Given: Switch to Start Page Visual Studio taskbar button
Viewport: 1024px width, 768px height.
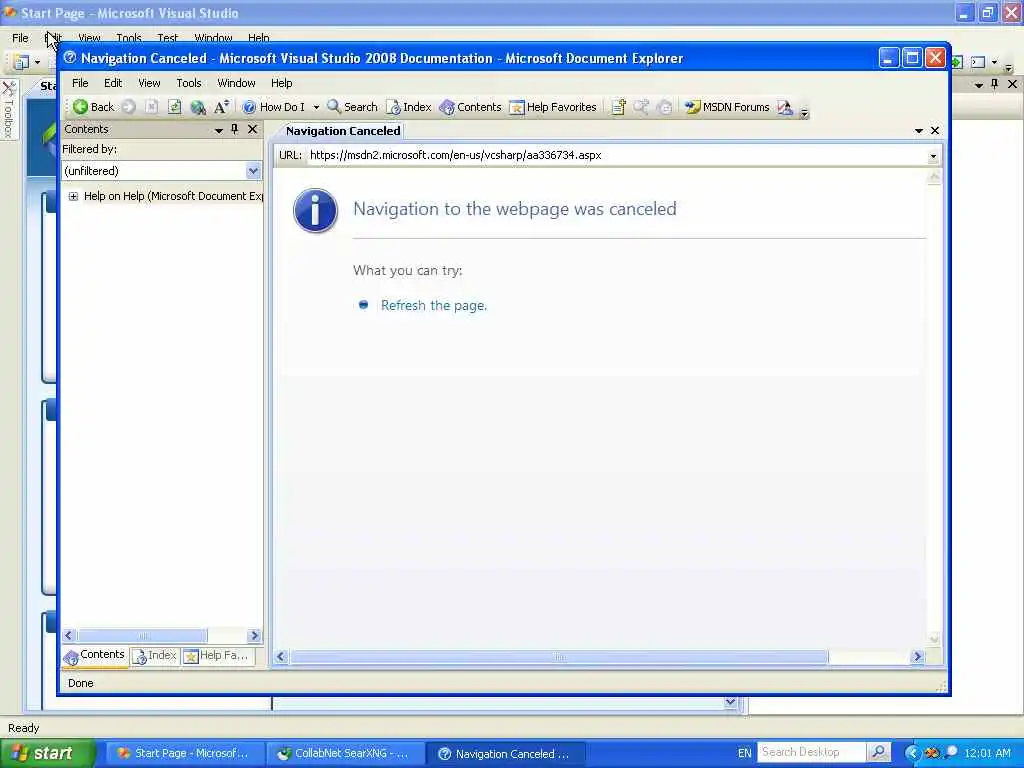Looking at the screenshot, I should pyautogui.click(x=184, y=753).
